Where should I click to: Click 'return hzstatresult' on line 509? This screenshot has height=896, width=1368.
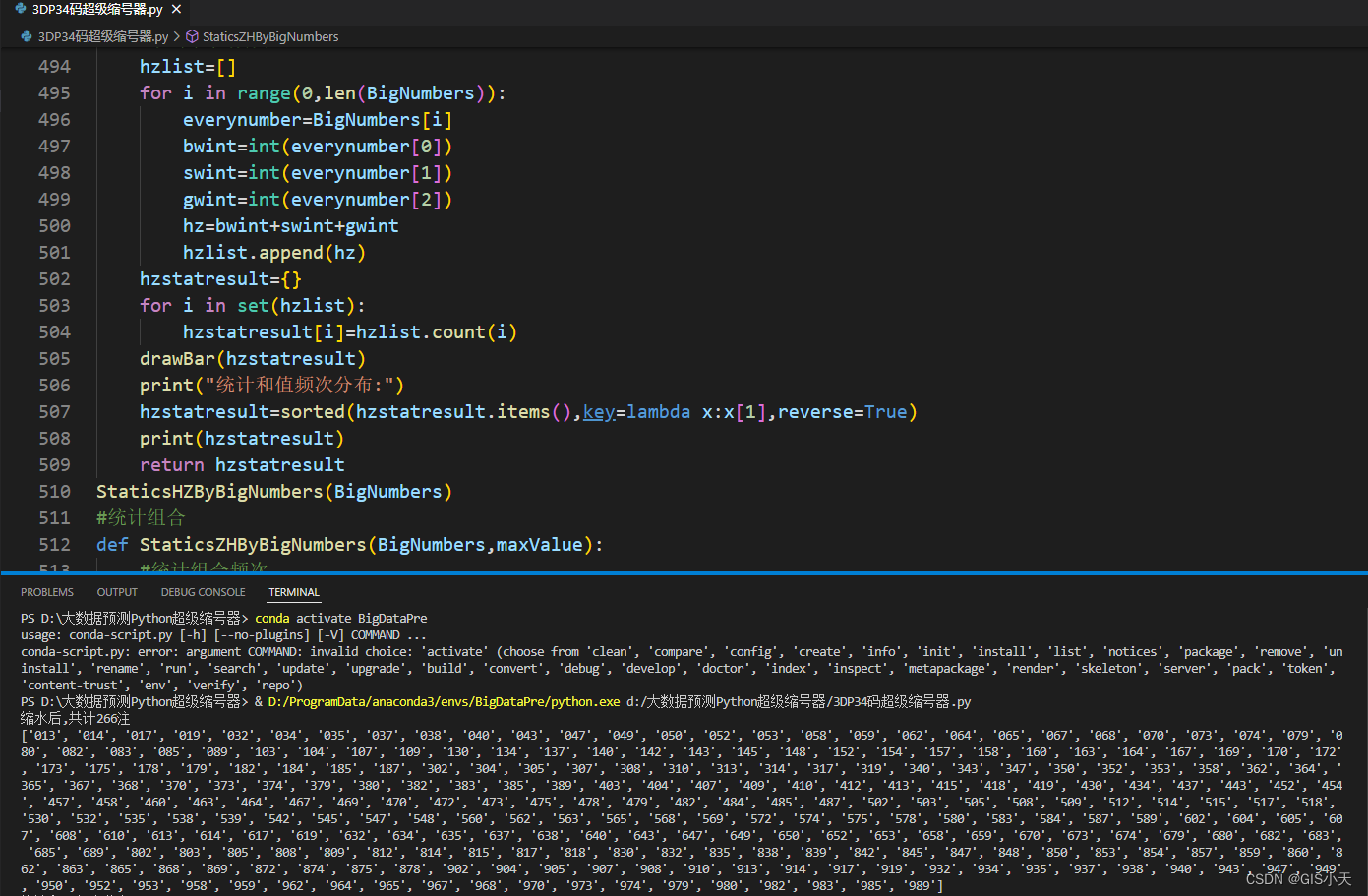pyautogui.click(x=242, y=465)
